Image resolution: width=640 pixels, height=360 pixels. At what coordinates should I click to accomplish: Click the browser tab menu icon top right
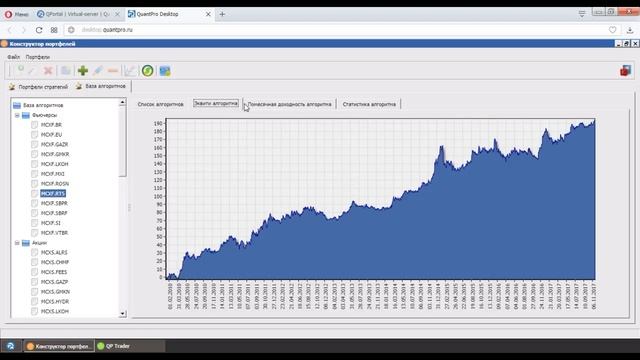pos(582,14)
